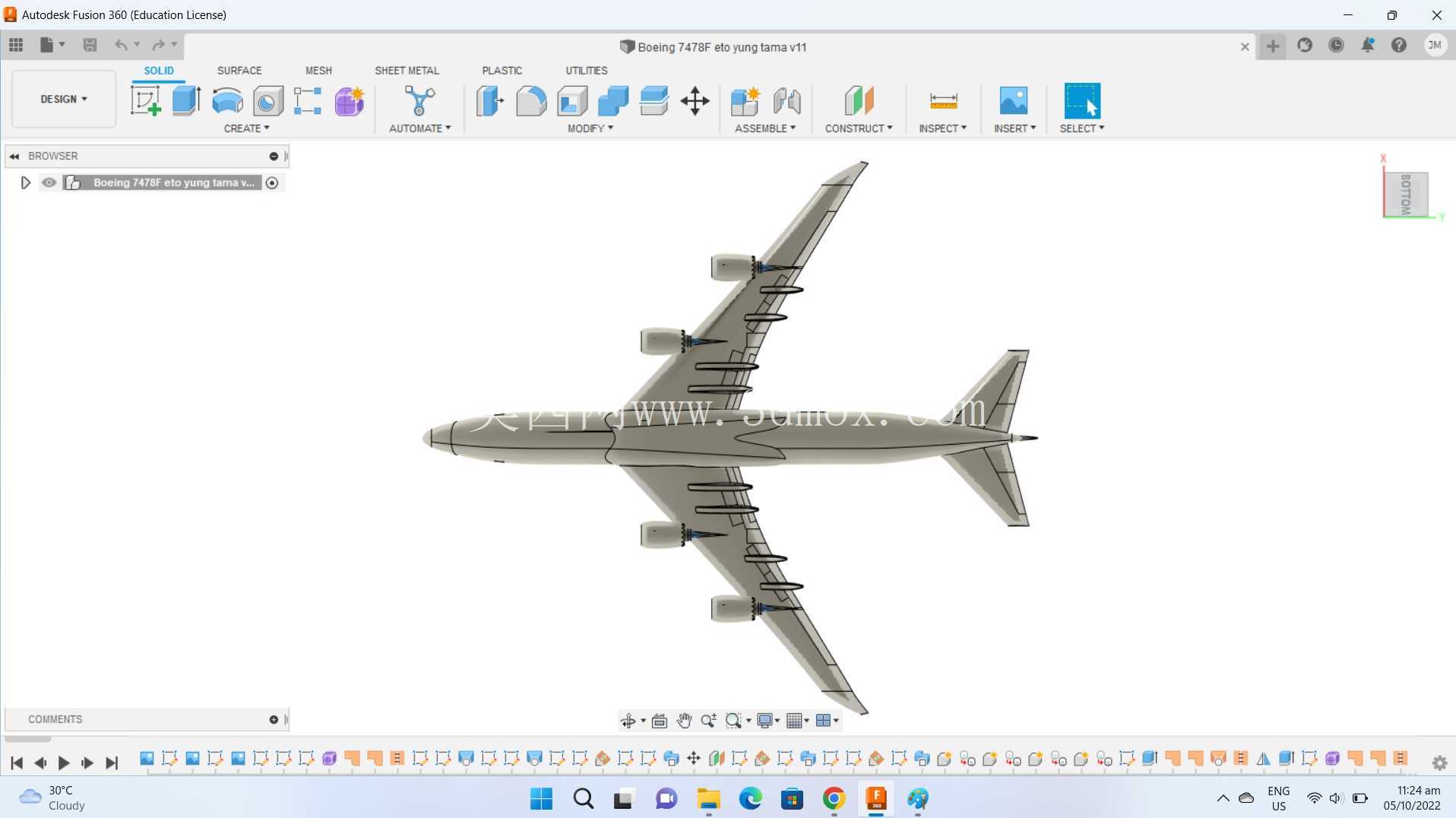This screenshot has height=818, width=1456.
Task: Select the Create Sketch tool
Action: click(145, 100)
